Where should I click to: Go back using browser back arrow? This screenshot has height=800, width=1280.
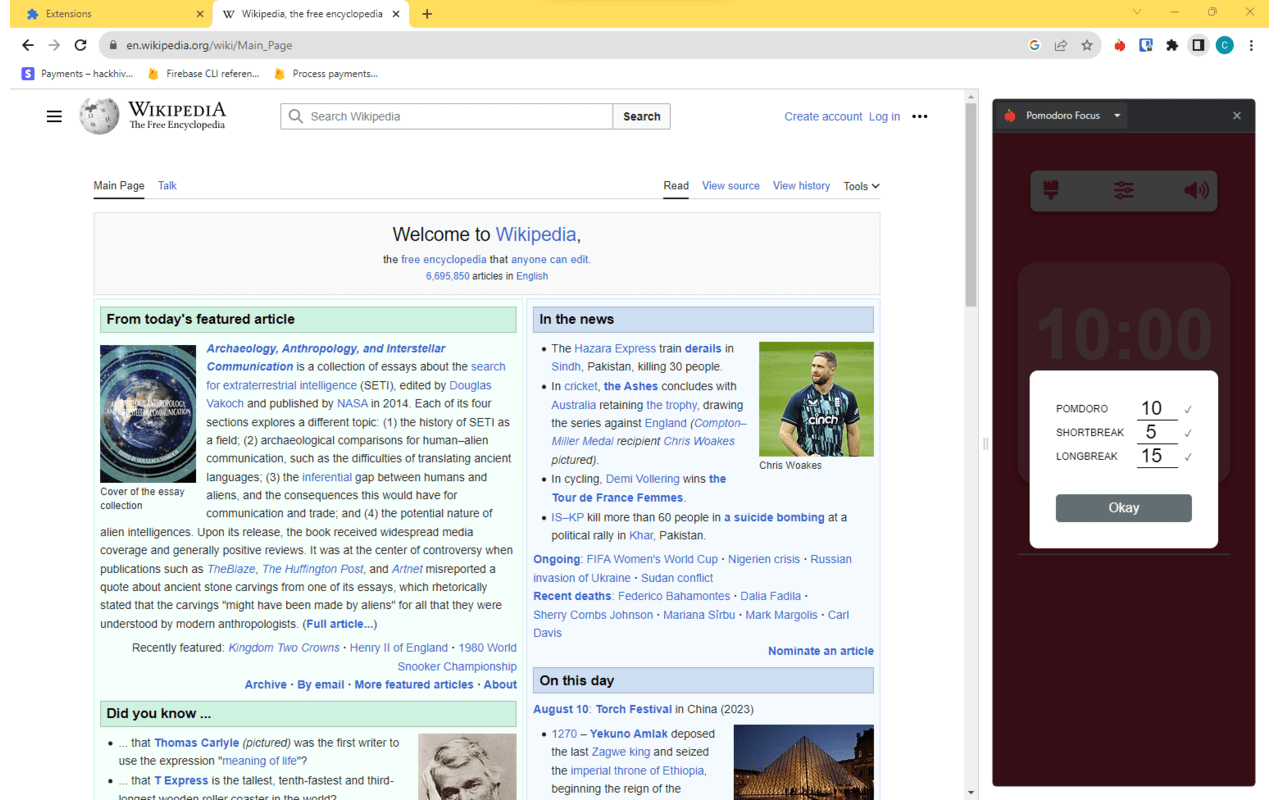[28, 45]
